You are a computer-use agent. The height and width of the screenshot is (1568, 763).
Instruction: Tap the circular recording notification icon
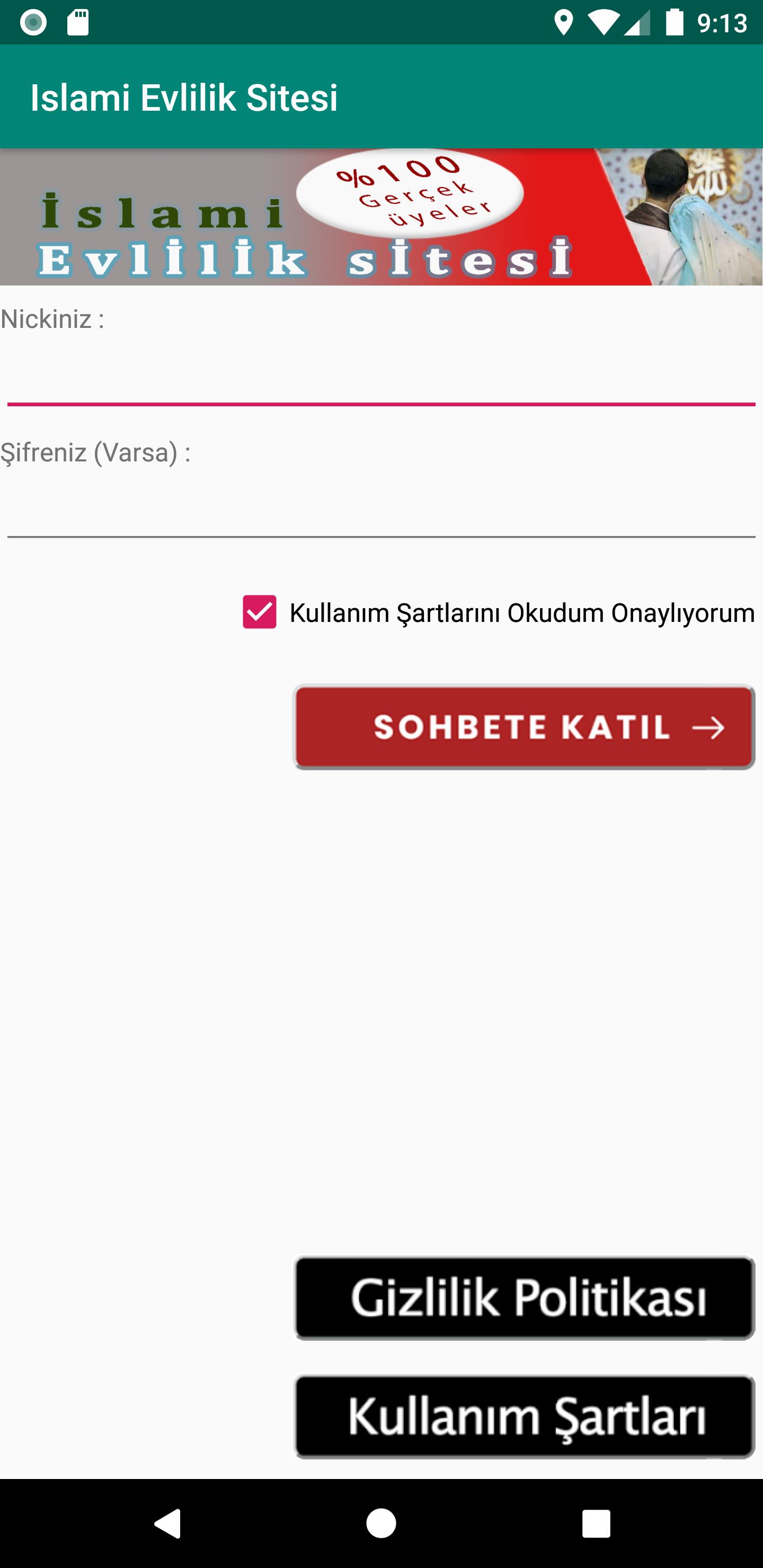coord(33,23)
